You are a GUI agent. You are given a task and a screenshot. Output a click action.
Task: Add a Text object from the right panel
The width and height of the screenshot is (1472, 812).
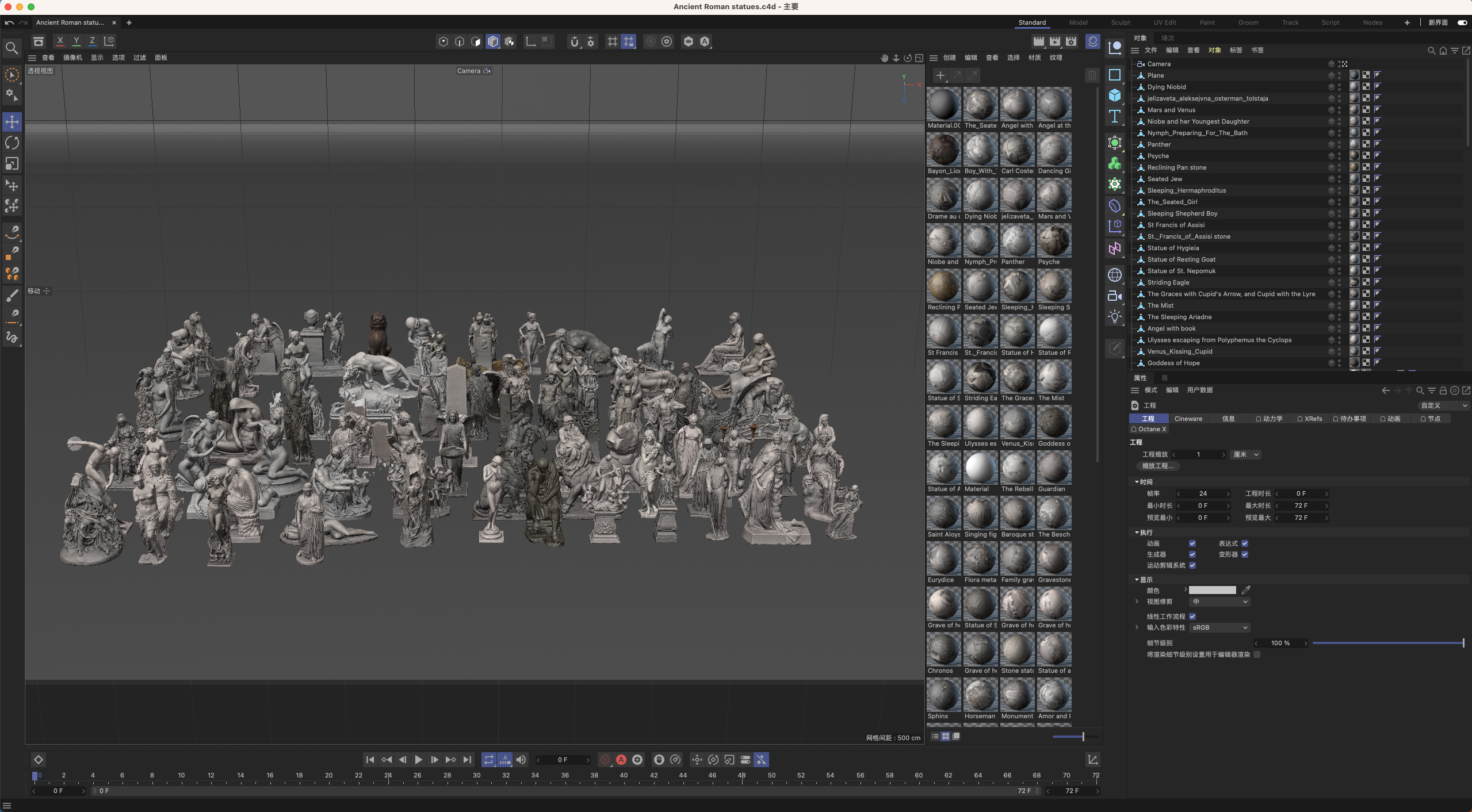tap(1115, 116)
